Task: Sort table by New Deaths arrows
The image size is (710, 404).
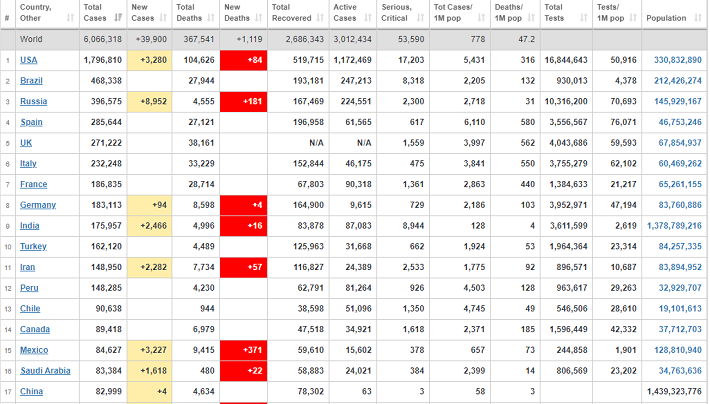Action: 259,18
